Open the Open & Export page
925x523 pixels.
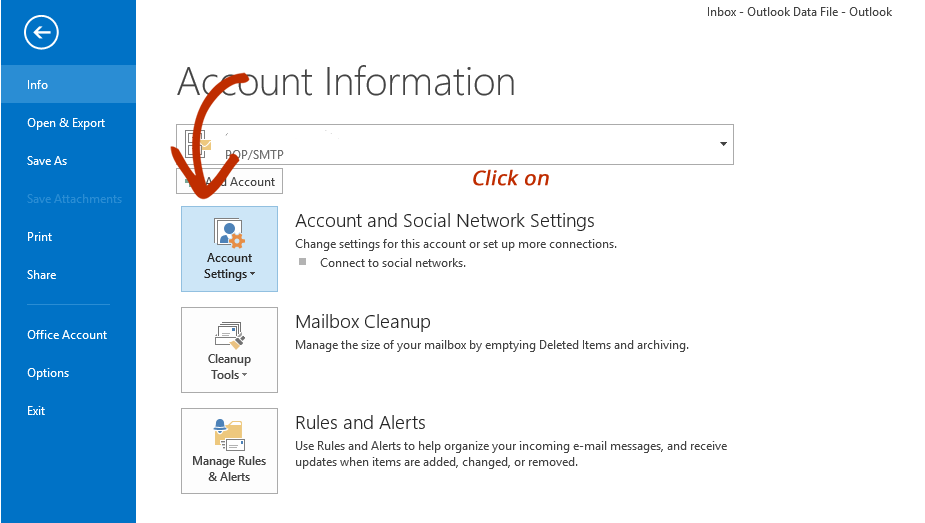point(68,123)
